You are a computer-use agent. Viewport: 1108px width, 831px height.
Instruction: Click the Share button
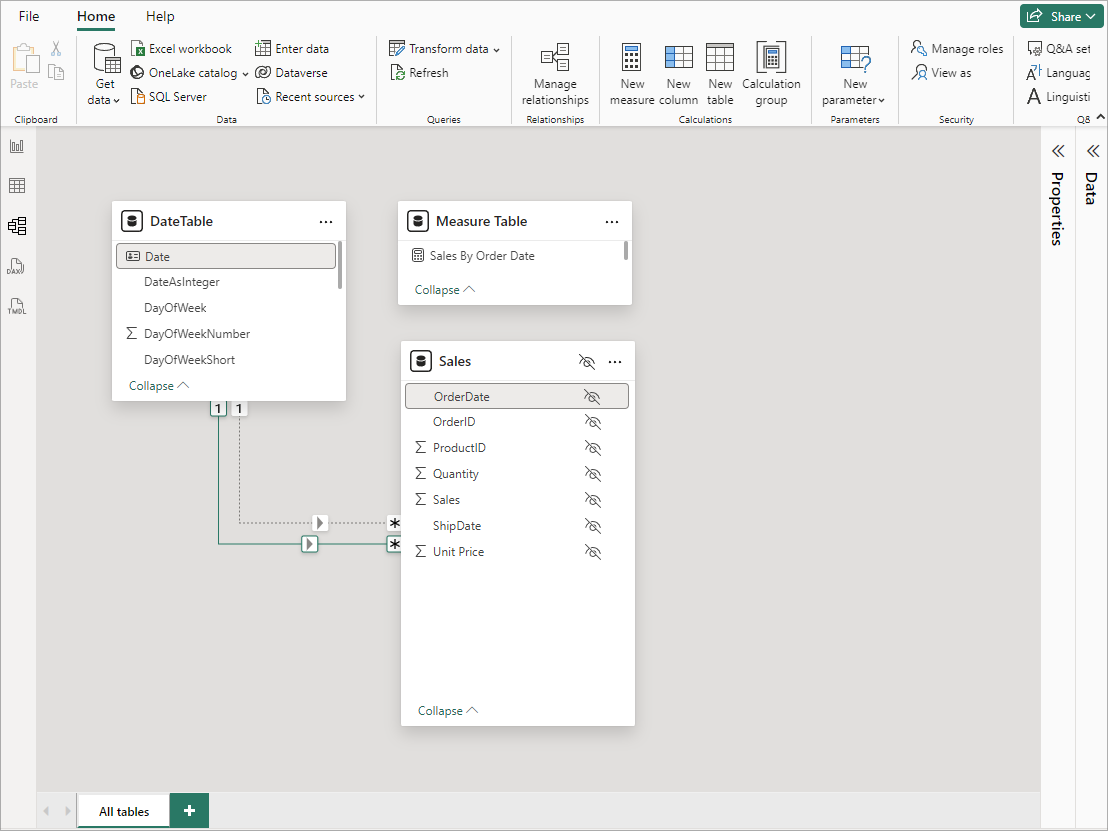tap(1062, 16)
